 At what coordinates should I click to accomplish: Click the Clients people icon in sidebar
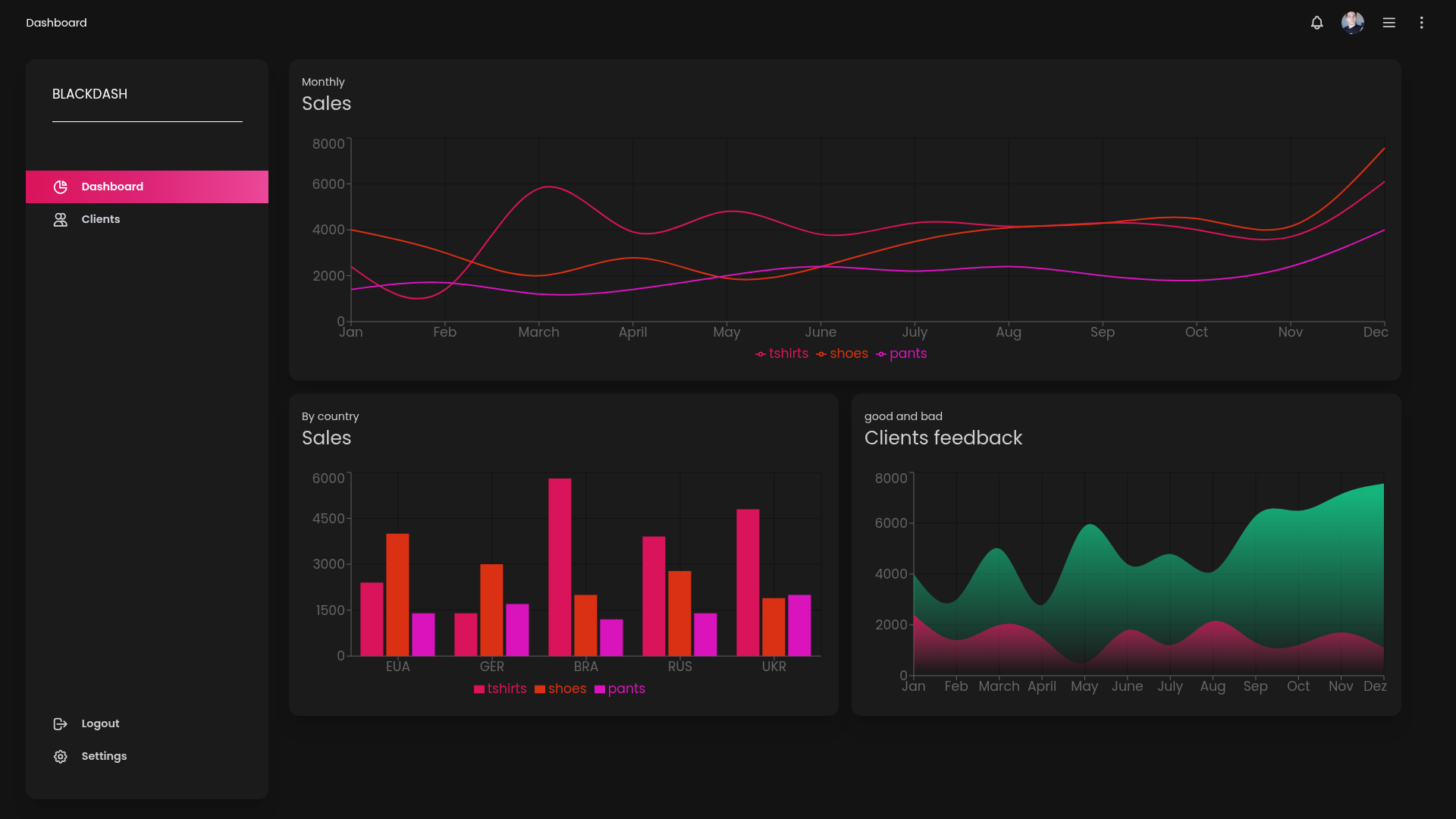click(61, 219)
